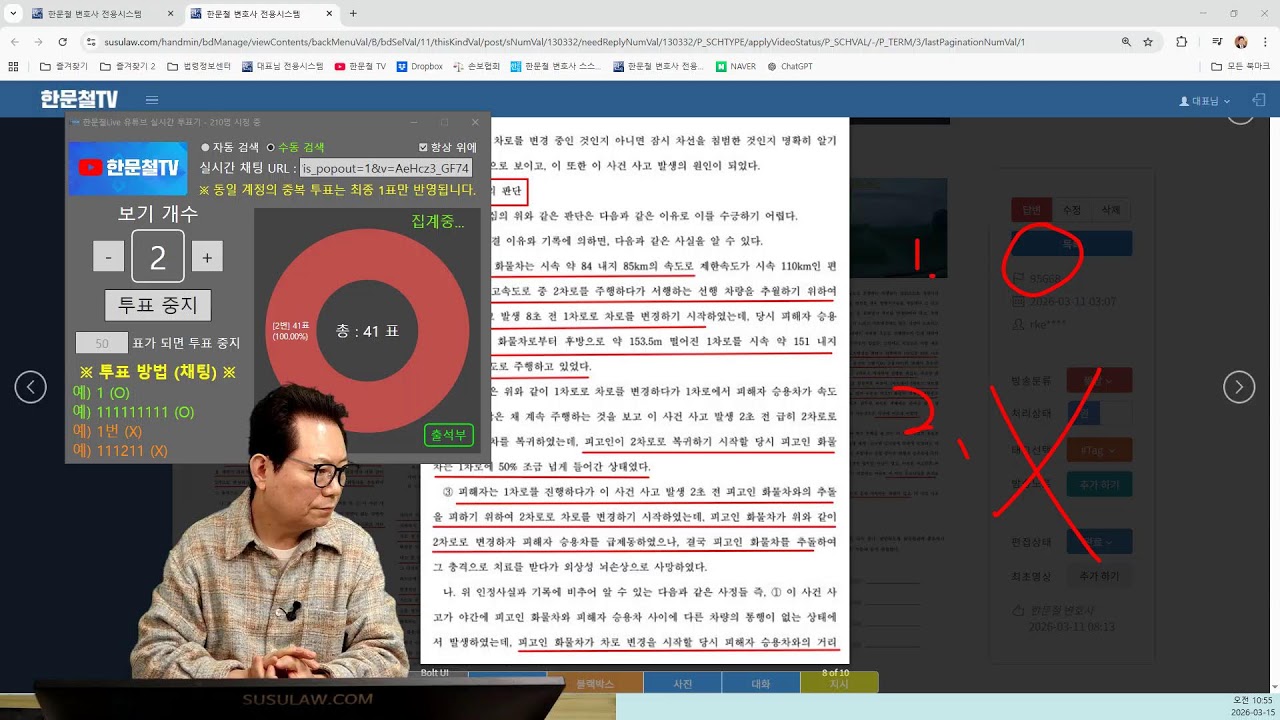The width and height of the screenshot is (1280, 720).
Task: Click the 한문철TV YouTube logo in vote window
Action: (128, 168)
